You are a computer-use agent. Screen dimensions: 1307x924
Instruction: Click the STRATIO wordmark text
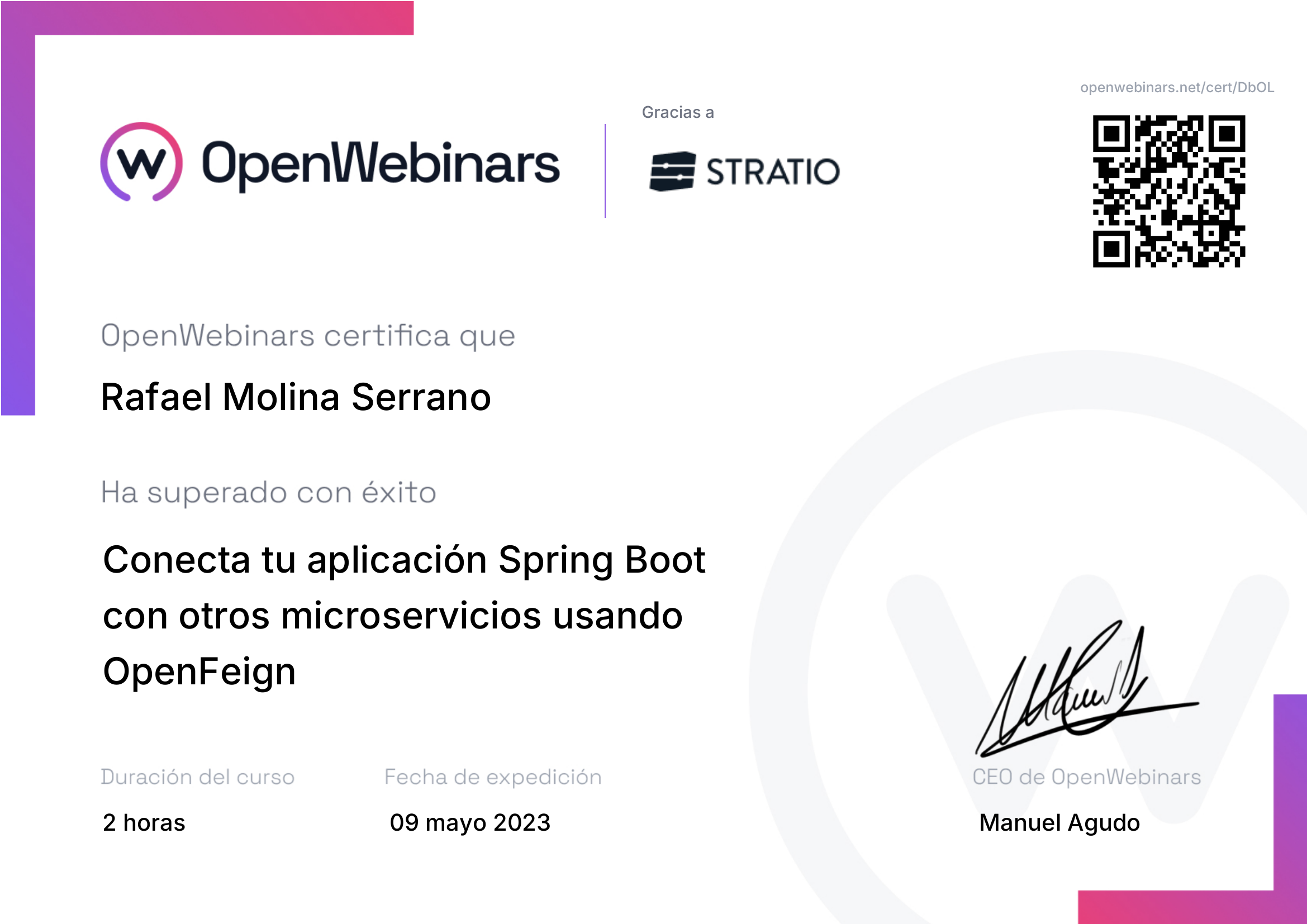(x=772, y=172)
